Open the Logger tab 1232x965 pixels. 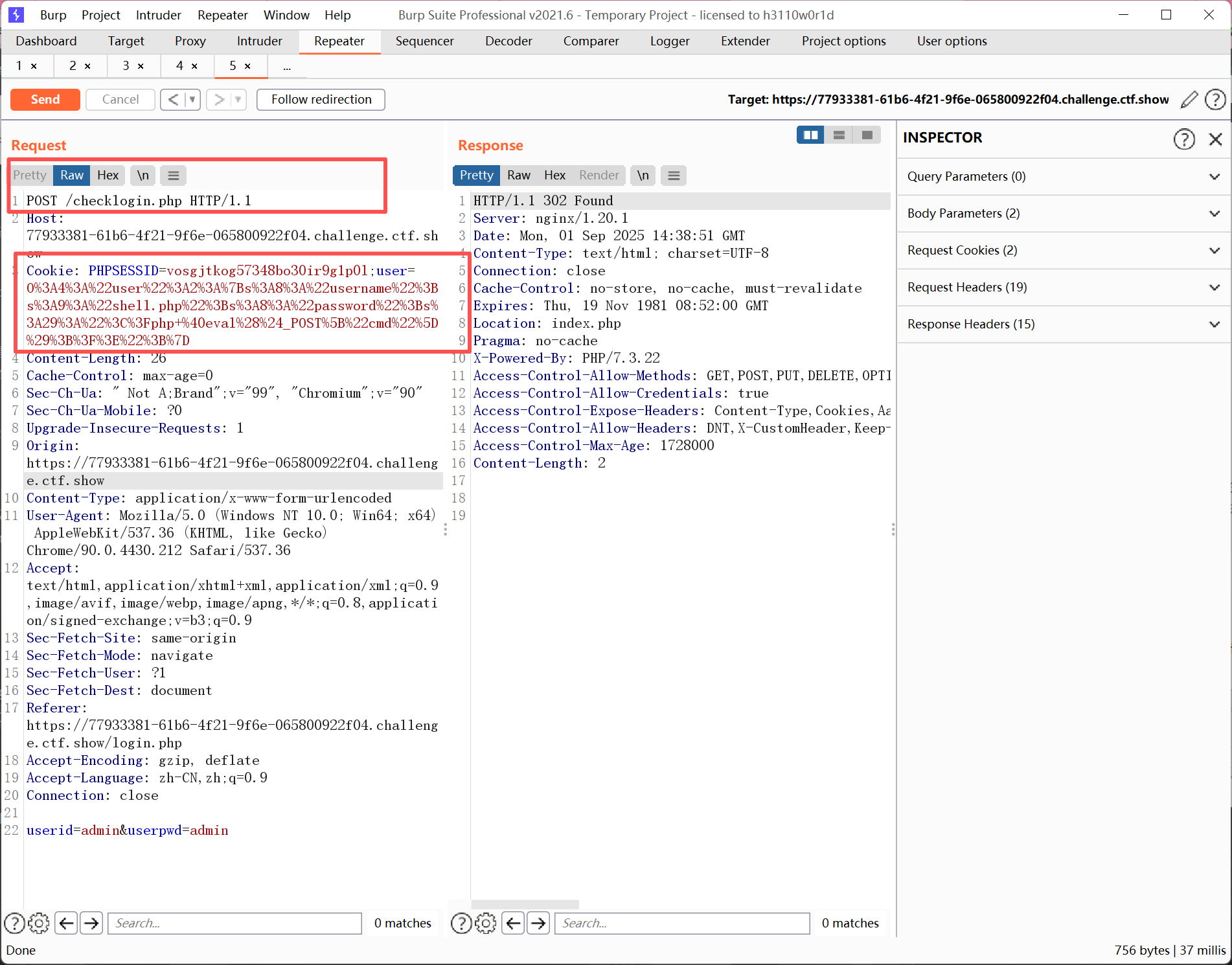click(x=670, y=41)
